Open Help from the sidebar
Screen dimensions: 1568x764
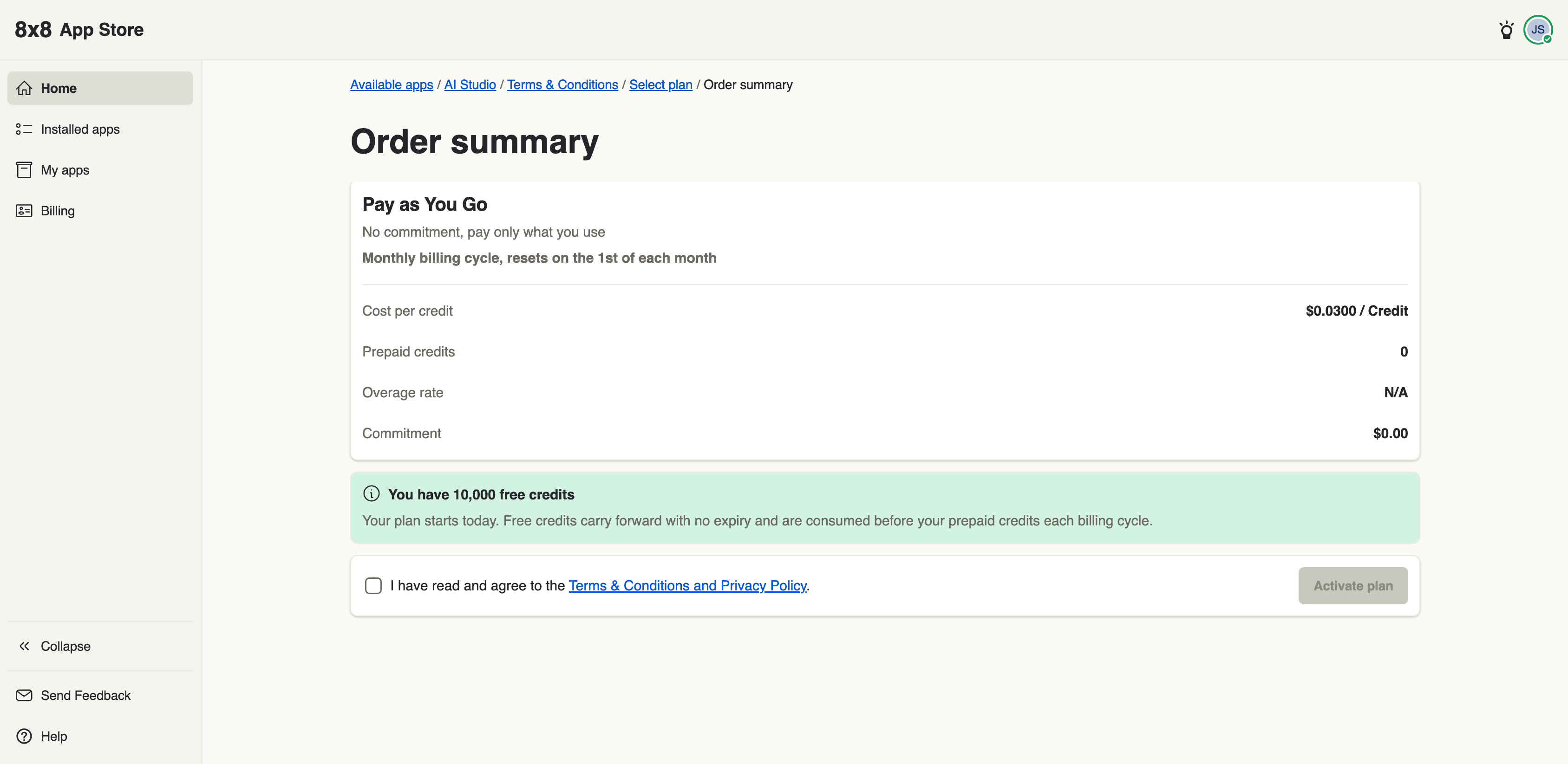[100, 736]
